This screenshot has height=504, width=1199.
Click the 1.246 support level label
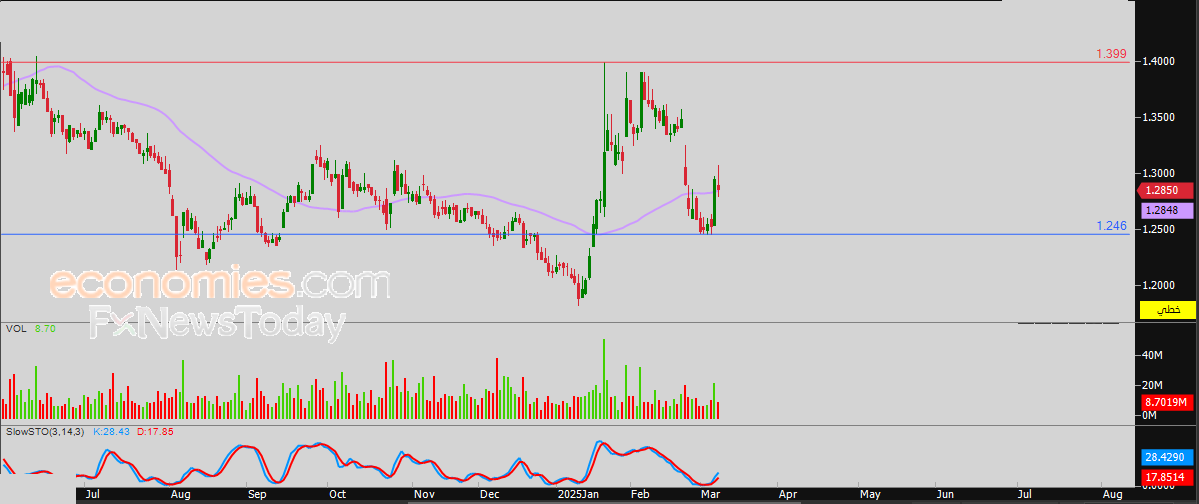[1111, 226]
